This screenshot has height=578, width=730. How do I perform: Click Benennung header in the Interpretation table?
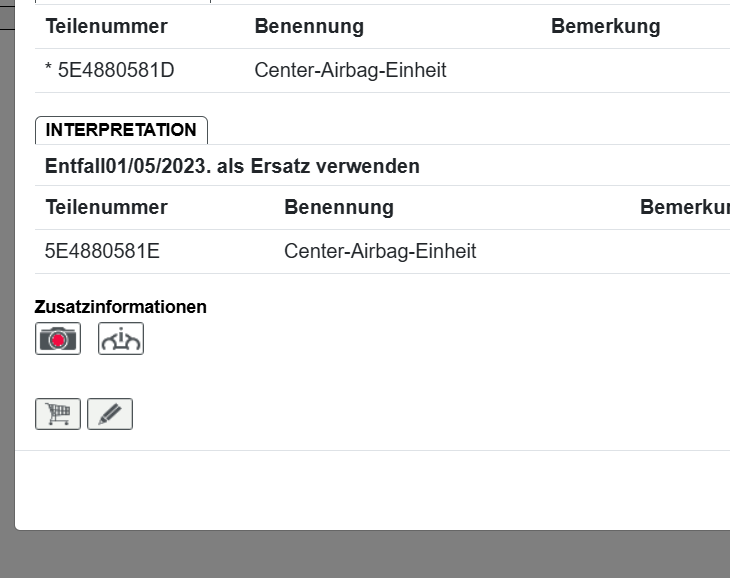[x=339, y=207]
